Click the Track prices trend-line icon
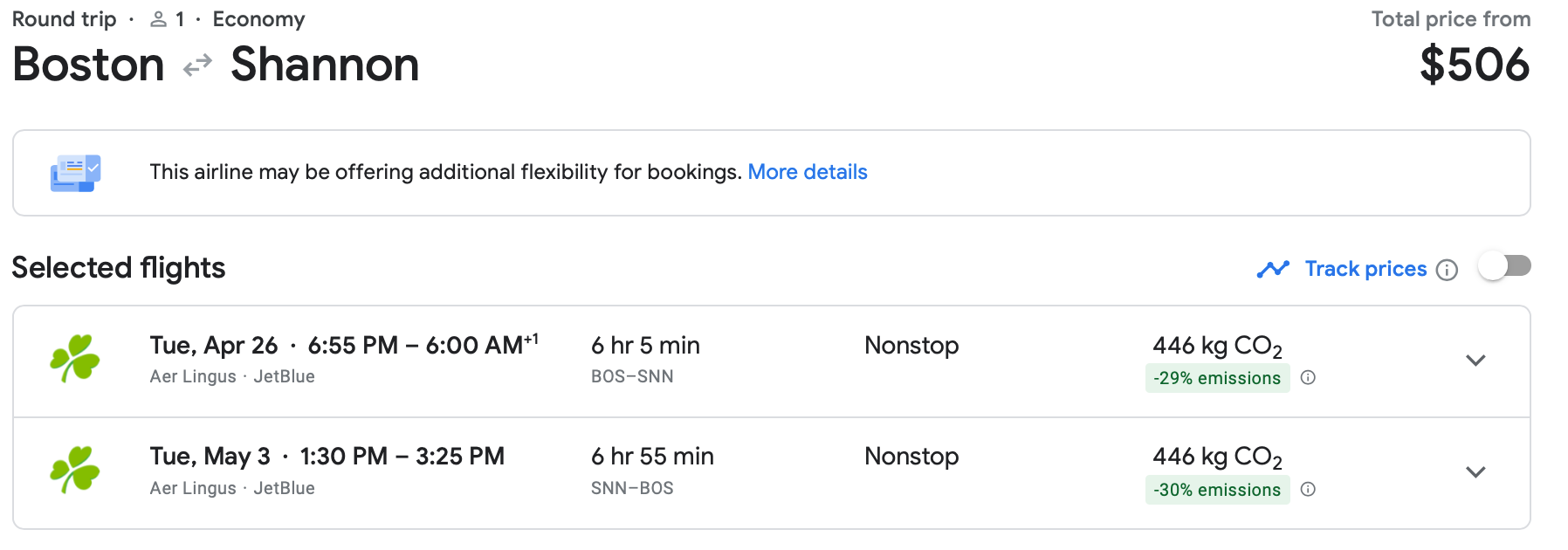Image resolution: width=1568 pixels, height=550 pixels. (1273, 269)
